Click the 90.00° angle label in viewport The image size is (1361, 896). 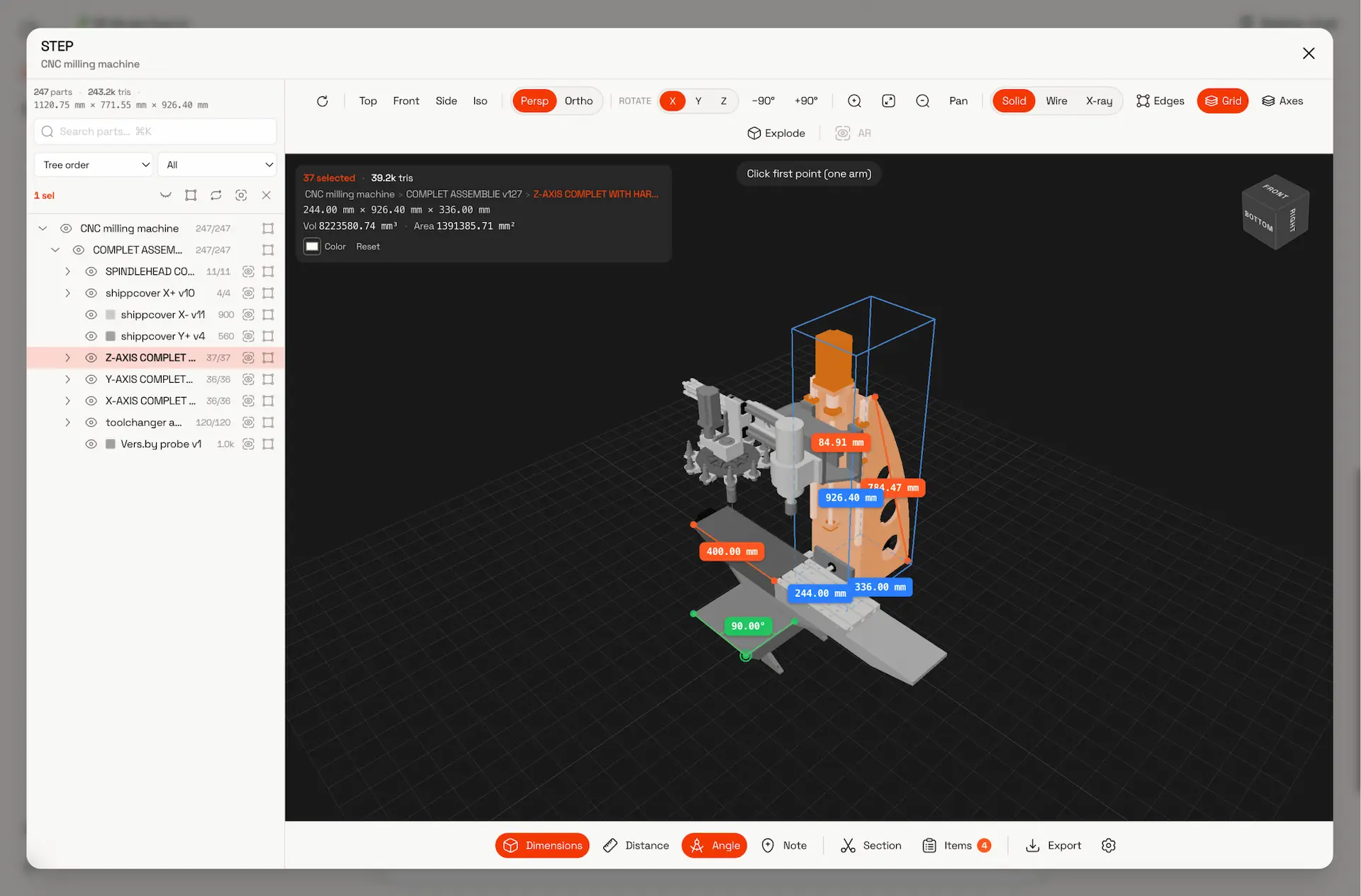pyautogui.click(x=748, y=626)
